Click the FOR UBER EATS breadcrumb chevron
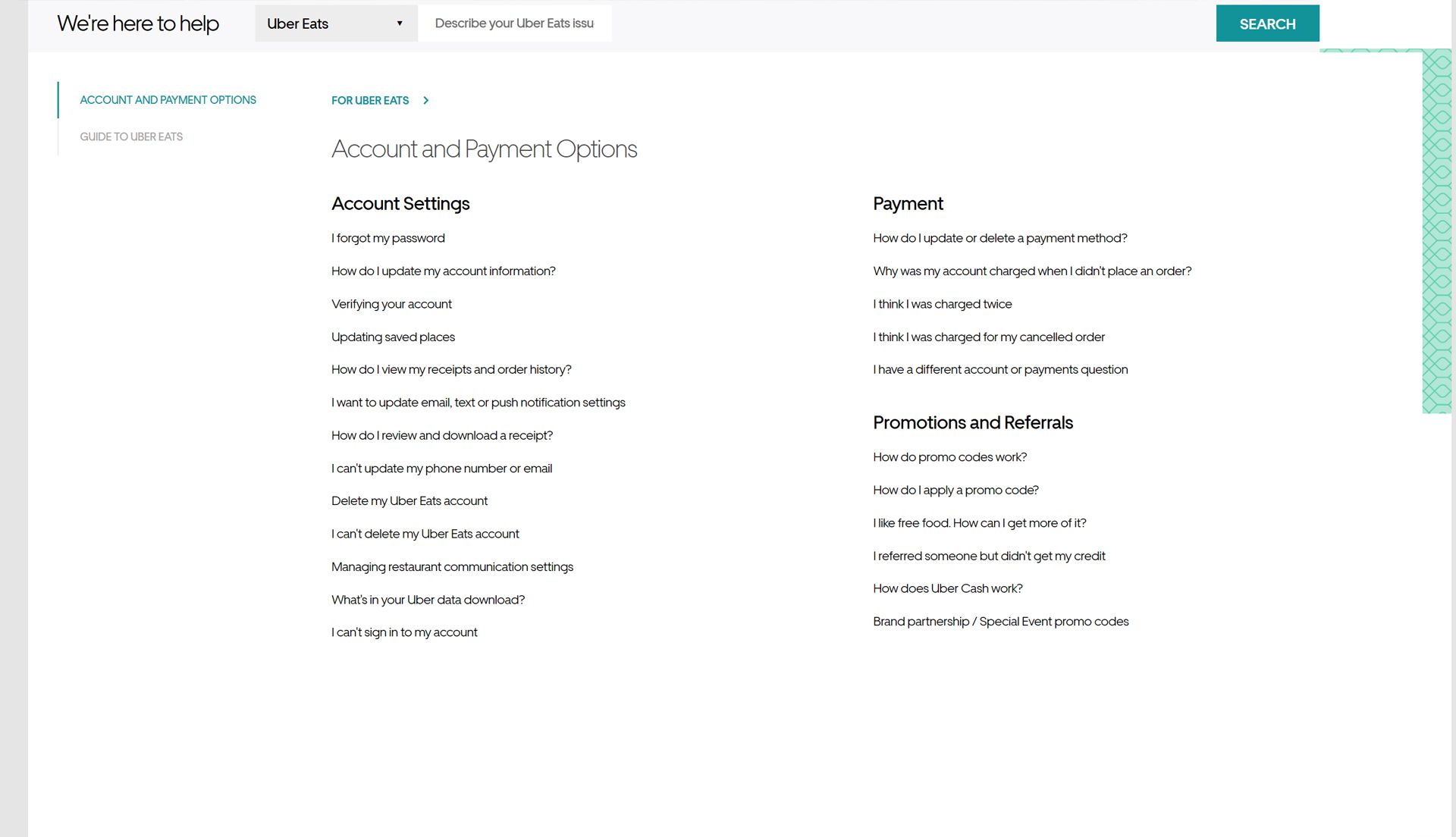Image resolution: width=1456 pixels, height=837 pixels. tap(426, 100)
